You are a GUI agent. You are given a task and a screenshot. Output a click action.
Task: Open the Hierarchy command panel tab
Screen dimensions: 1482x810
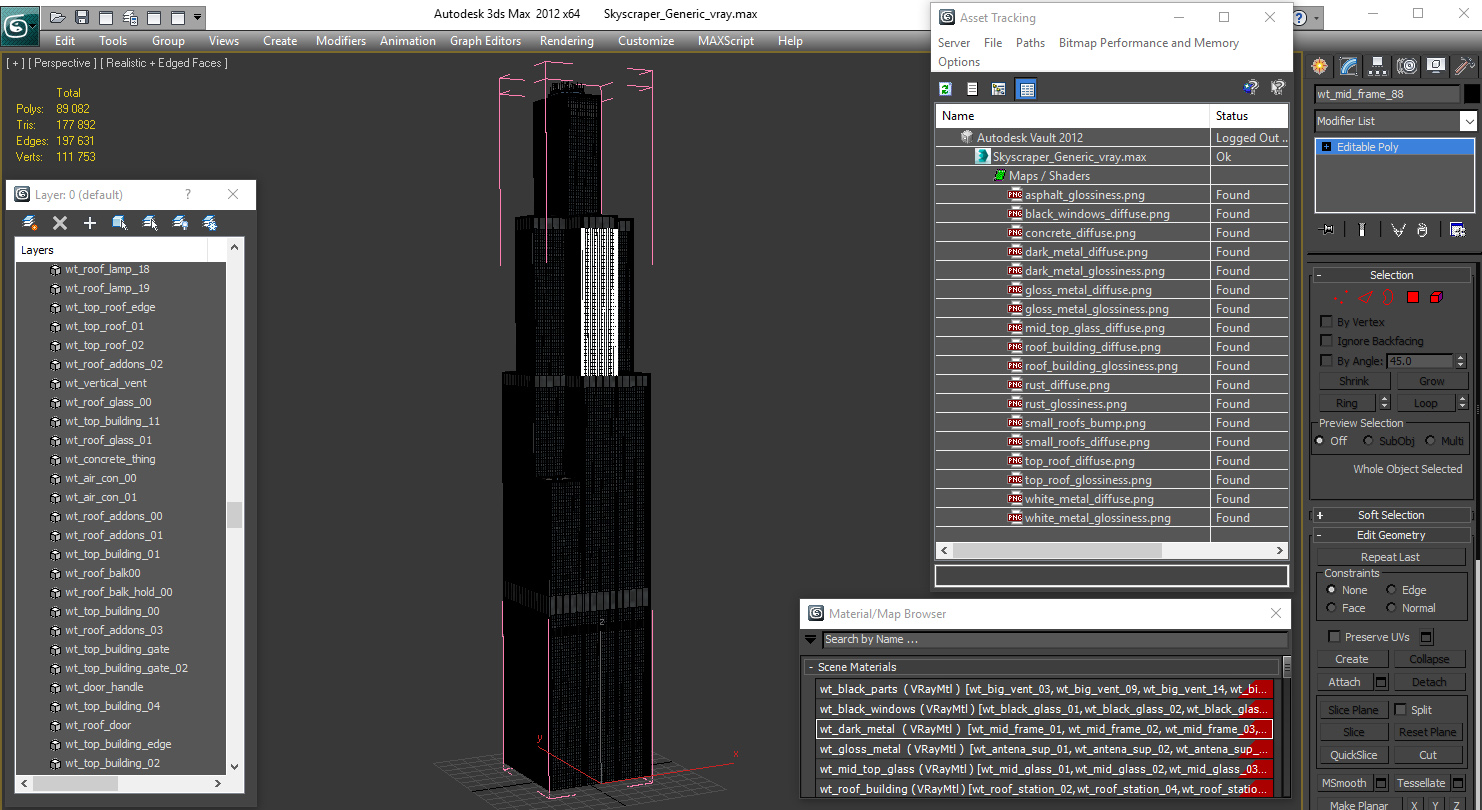1378,67
